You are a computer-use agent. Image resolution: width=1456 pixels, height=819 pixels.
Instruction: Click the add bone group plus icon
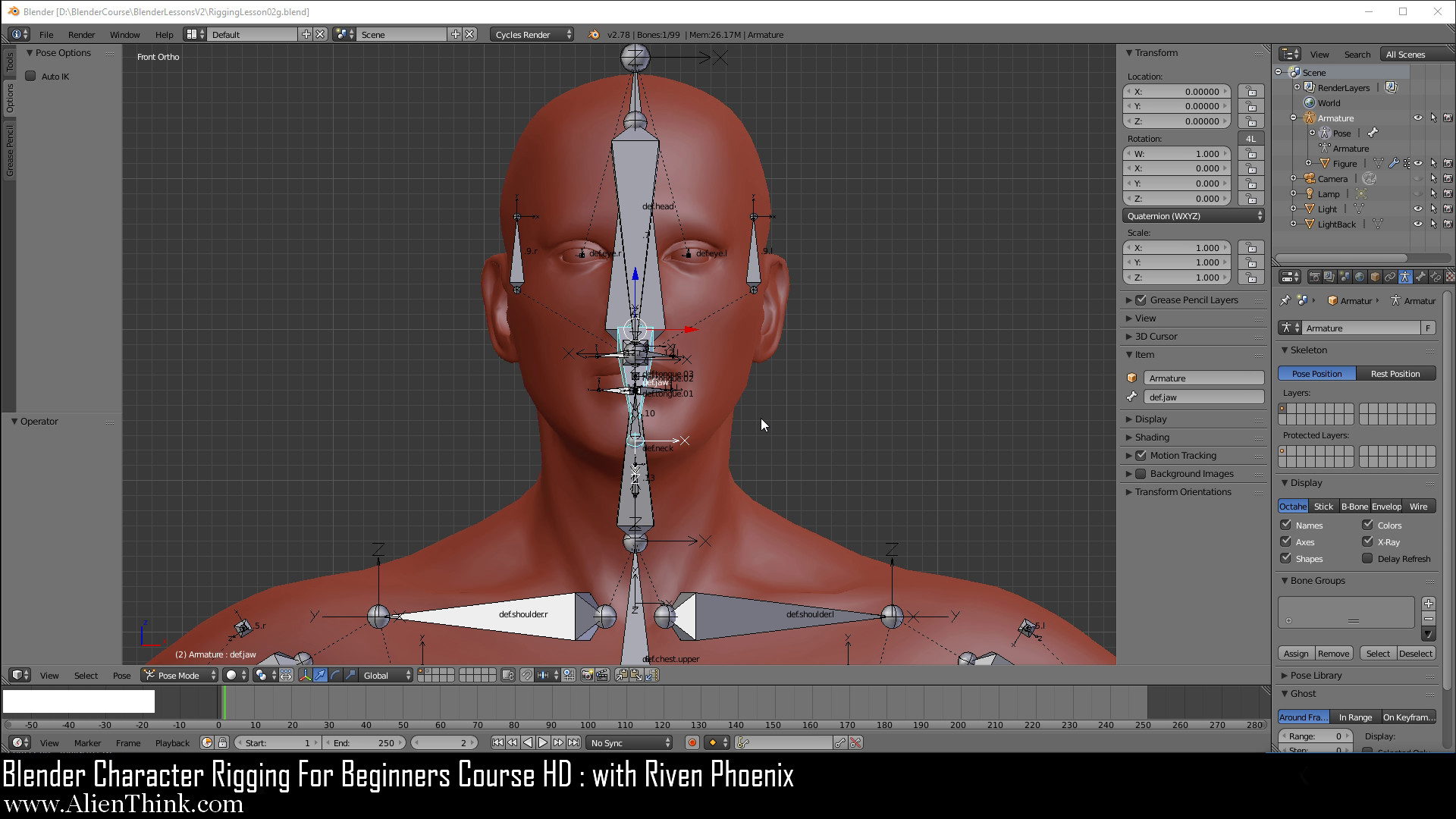(x=1429, y=604)
